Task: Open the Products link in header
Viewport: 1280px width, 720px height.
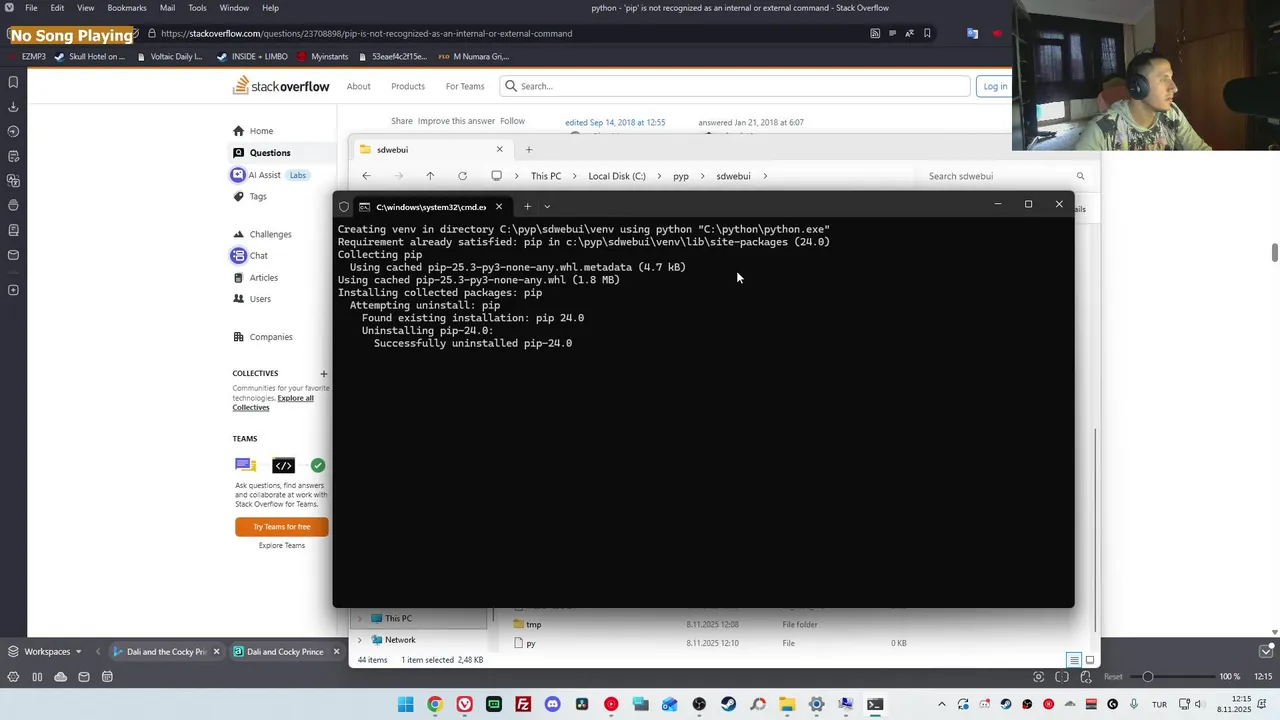Action: (408, 87)
